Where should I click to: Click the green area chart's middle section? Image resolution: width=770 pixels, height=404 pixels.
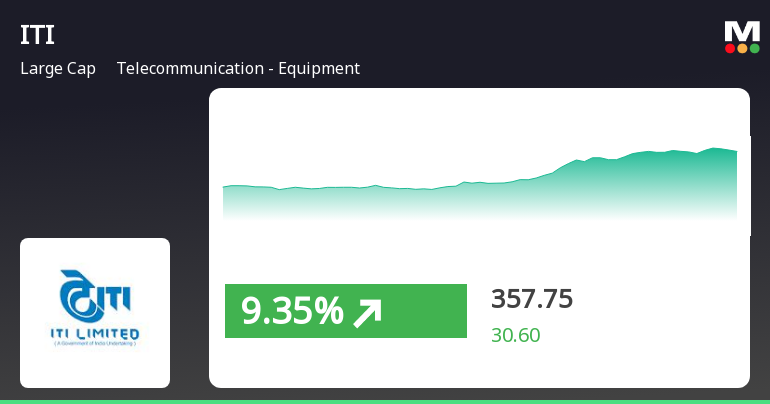[480, 198]
